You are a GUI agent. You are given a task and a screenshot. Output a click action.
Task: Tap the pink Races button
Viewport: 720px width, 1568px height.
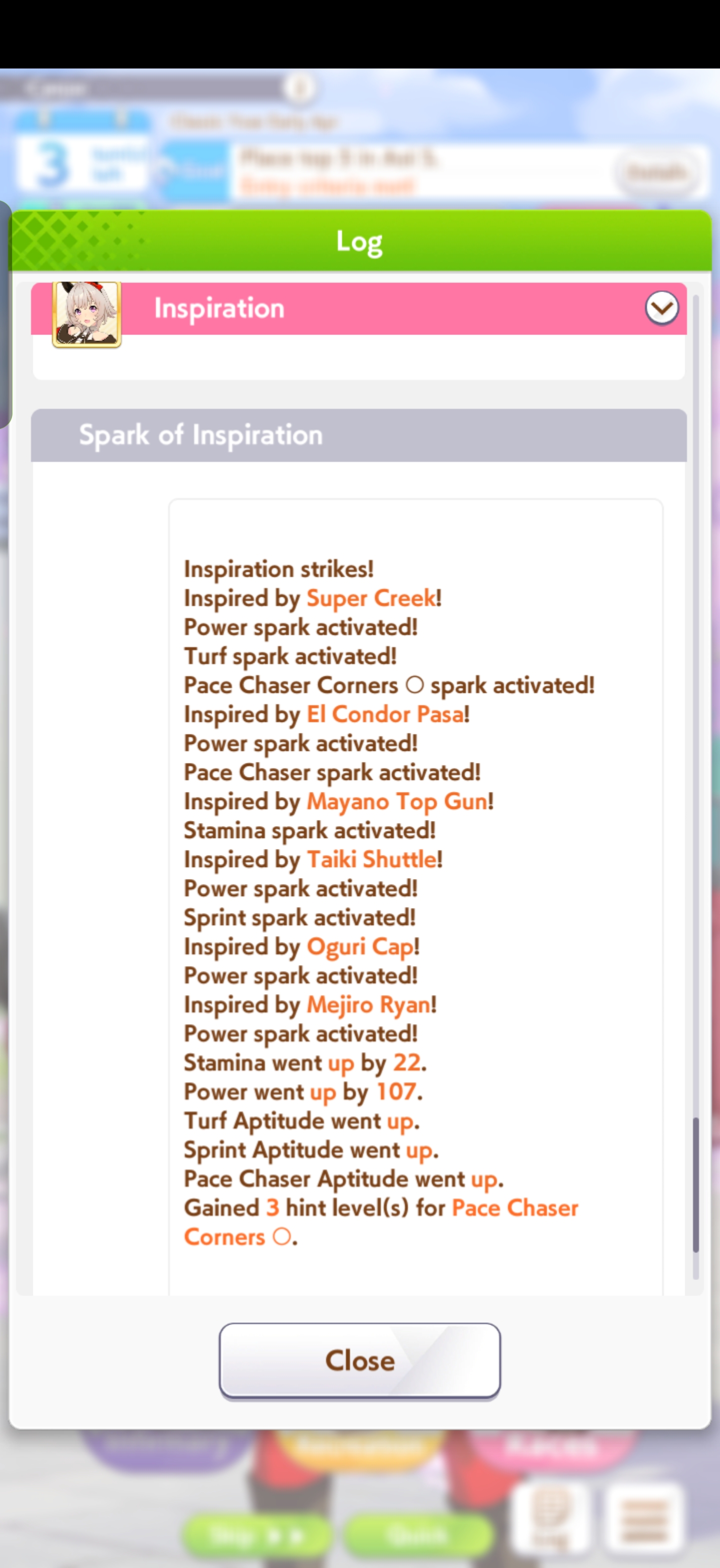coord(551,1447)
